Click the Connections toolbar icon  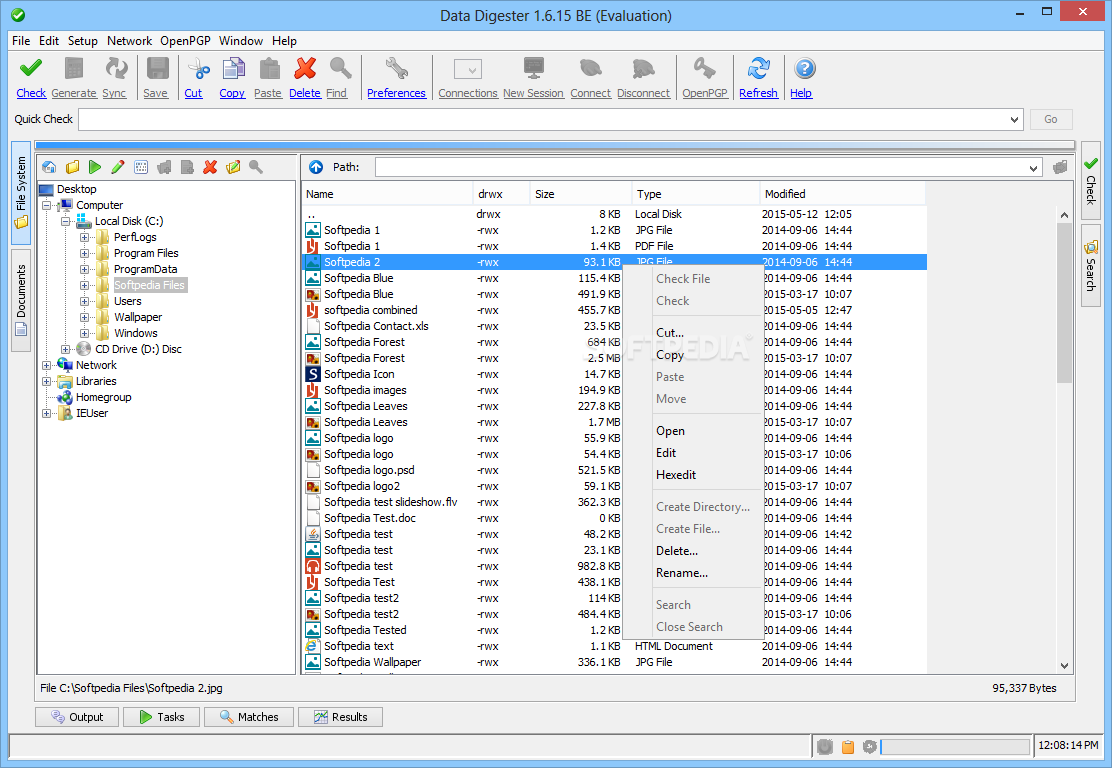[468, 69]
